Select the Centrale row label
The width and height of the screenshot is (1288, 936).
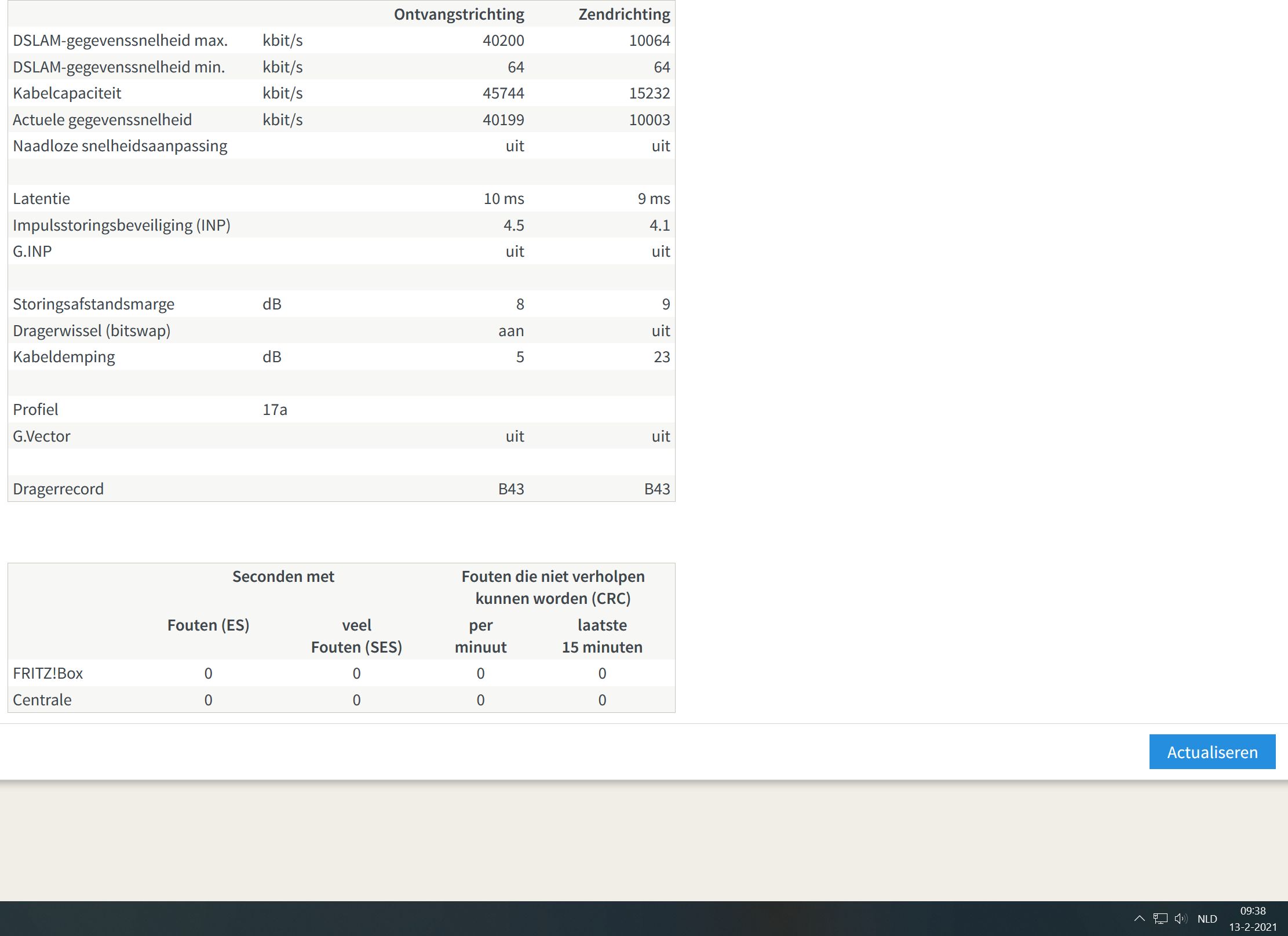tap(42, 700)
